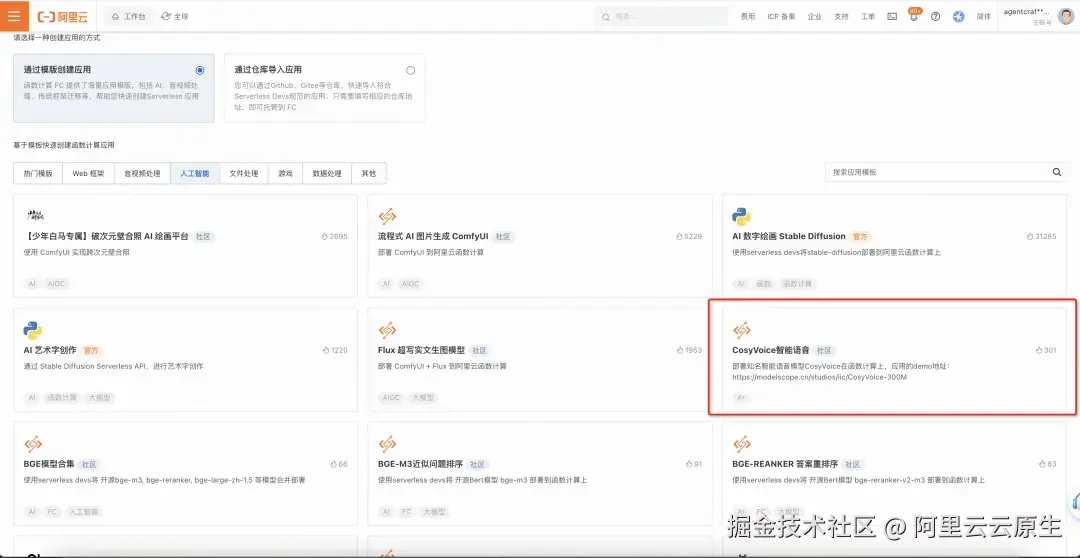
Task: Click the flame count 31285 on Stable Diffusion
Action: (x=1041, y=236)
